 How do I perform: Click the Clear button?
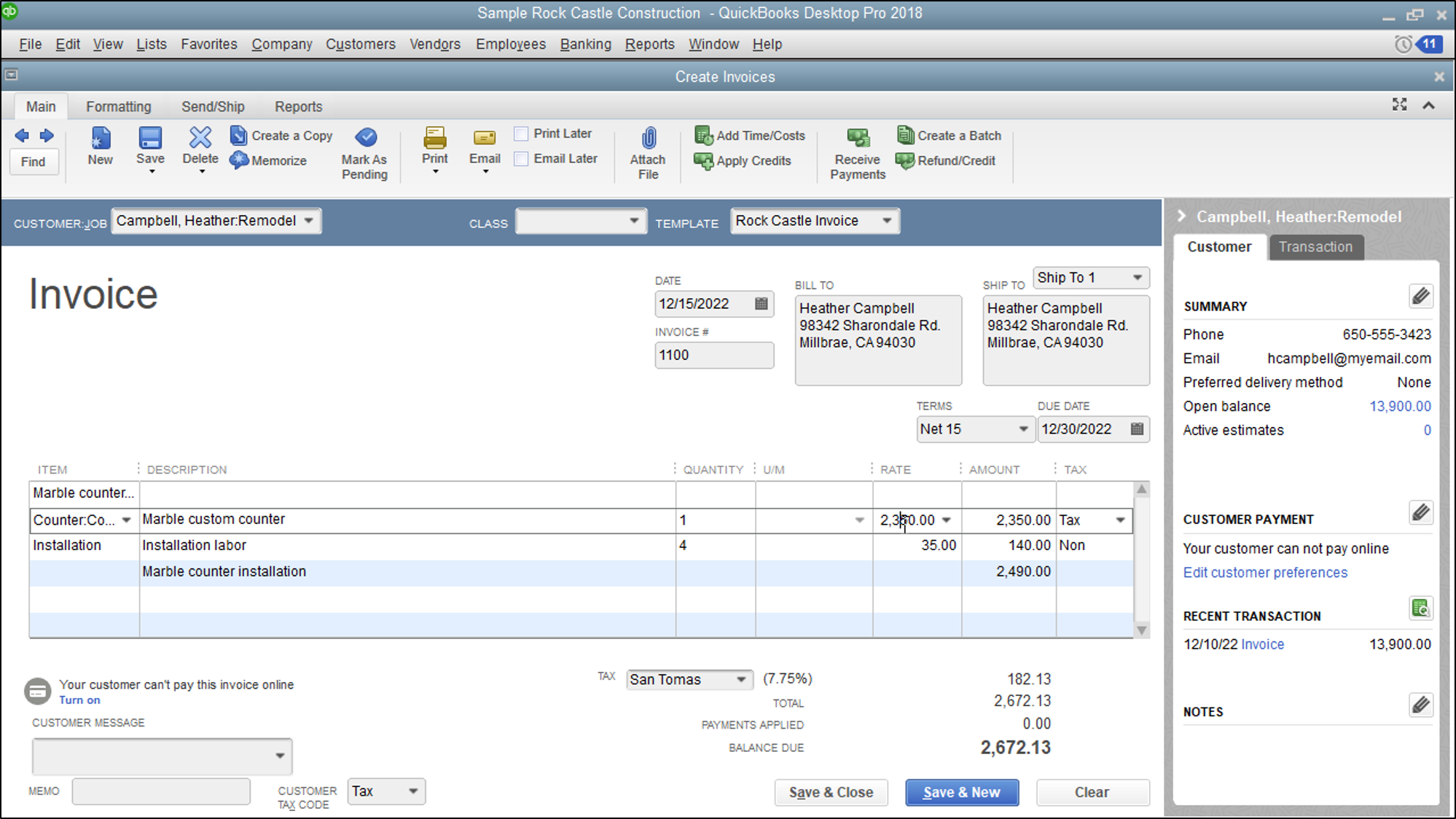coord(1092,793)
